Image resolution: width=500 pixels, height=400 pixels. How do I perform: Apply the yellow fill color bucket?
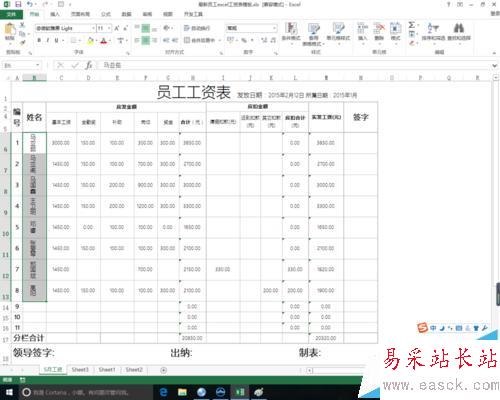coord(90,40)
